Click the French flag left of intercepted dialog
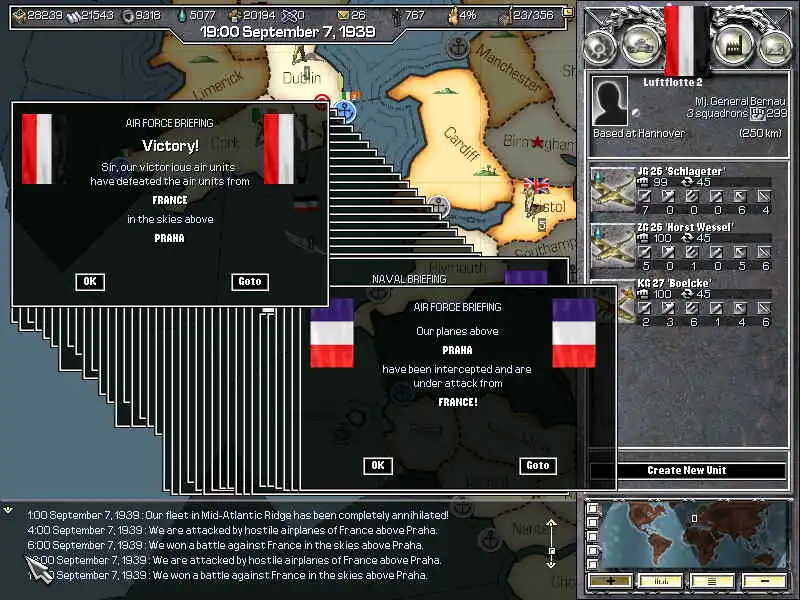Image resolution: width=800 pixels, height=600 pixels. coord(332,333)
